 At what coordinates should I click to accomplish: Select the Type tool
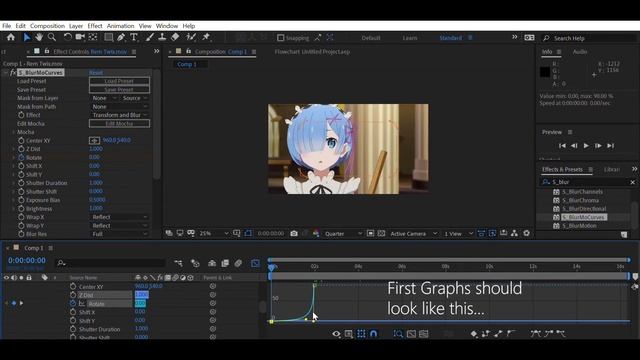click(133, 37)
